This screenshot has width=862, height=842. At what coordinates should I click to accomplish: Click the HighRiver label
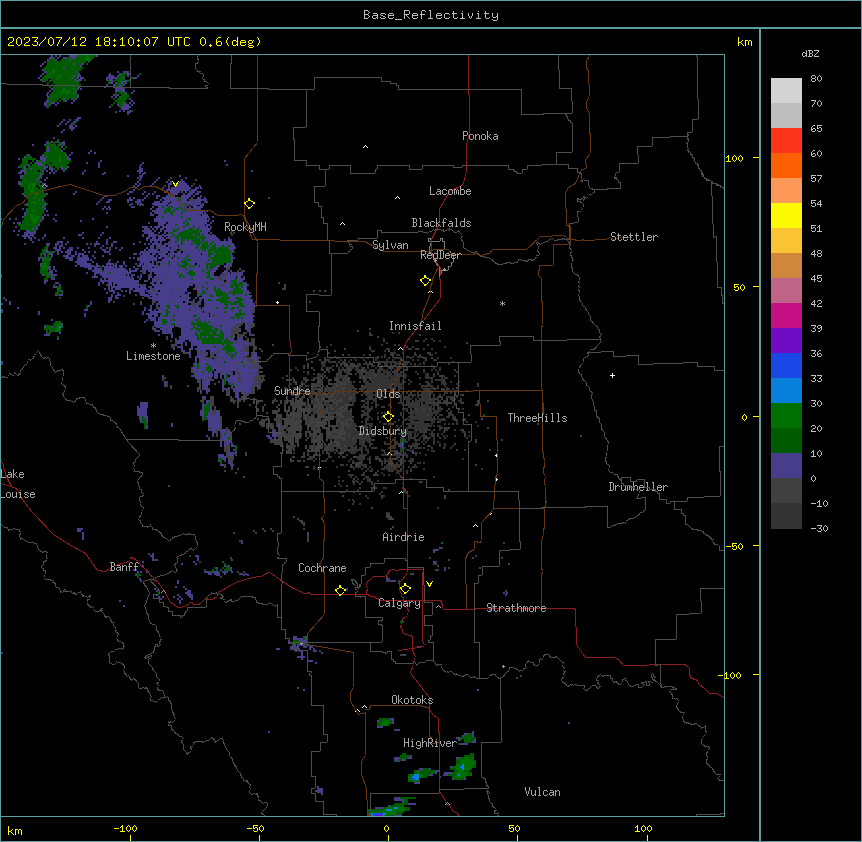430,743
